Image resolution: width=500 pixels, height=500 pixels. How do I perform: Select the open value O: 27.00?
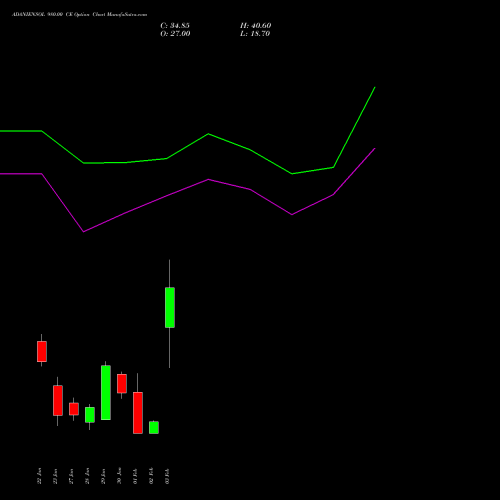[175, 34]
